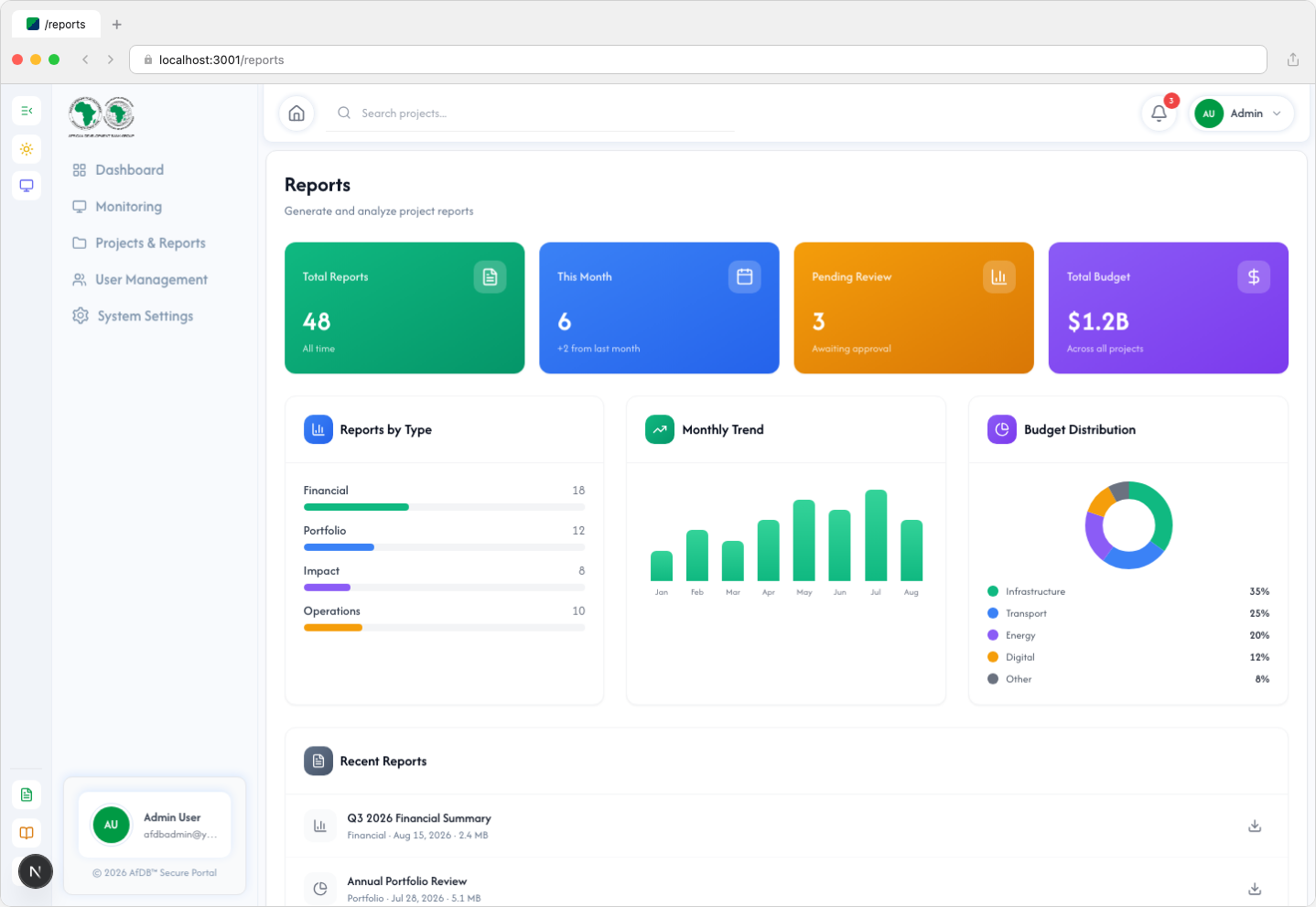Open the orange book icon in left rail
The height and width of the screenshot is (907, 1316).
click(x=27, y=833)
